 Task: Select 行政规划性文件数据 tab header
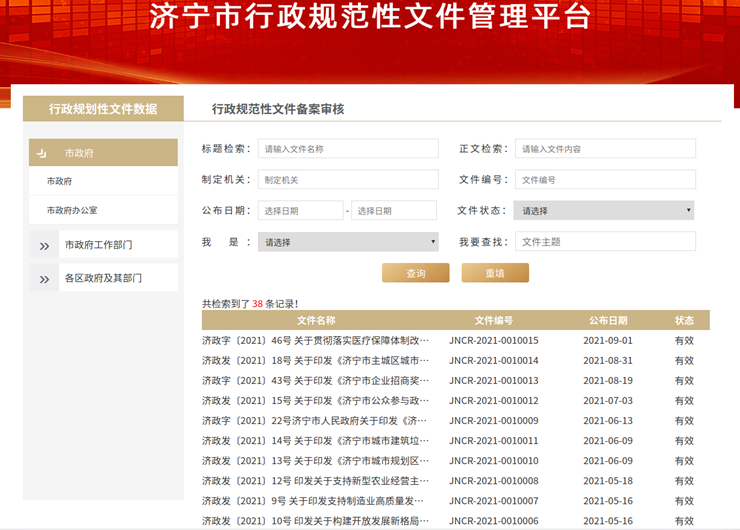pos(103,109)
